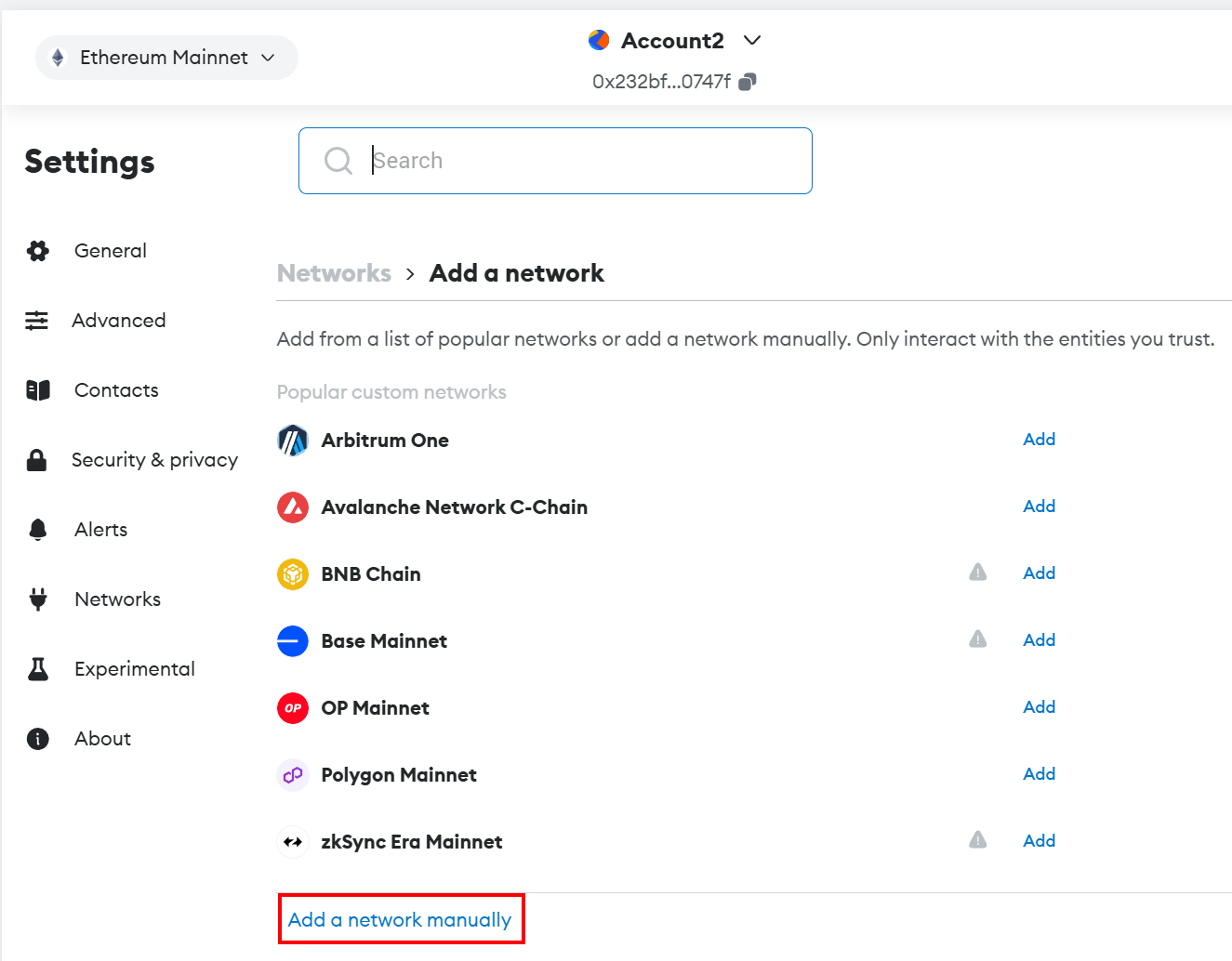Click Add a network manually link

(400, 920)
